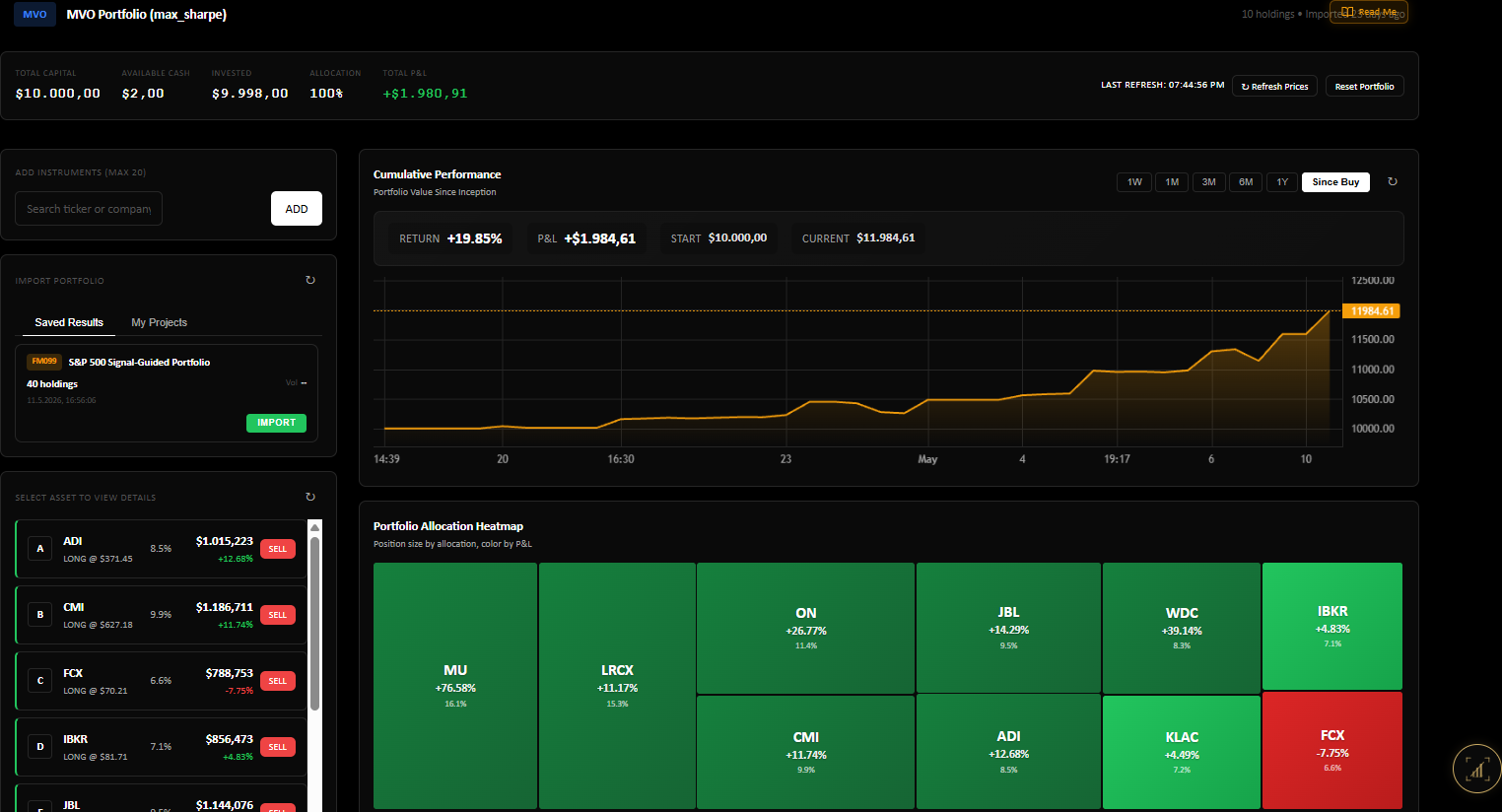Viewport: 1502px width, 812px height.
Task: Open the Read Me guide
Action: click(x=1369, y=12)
